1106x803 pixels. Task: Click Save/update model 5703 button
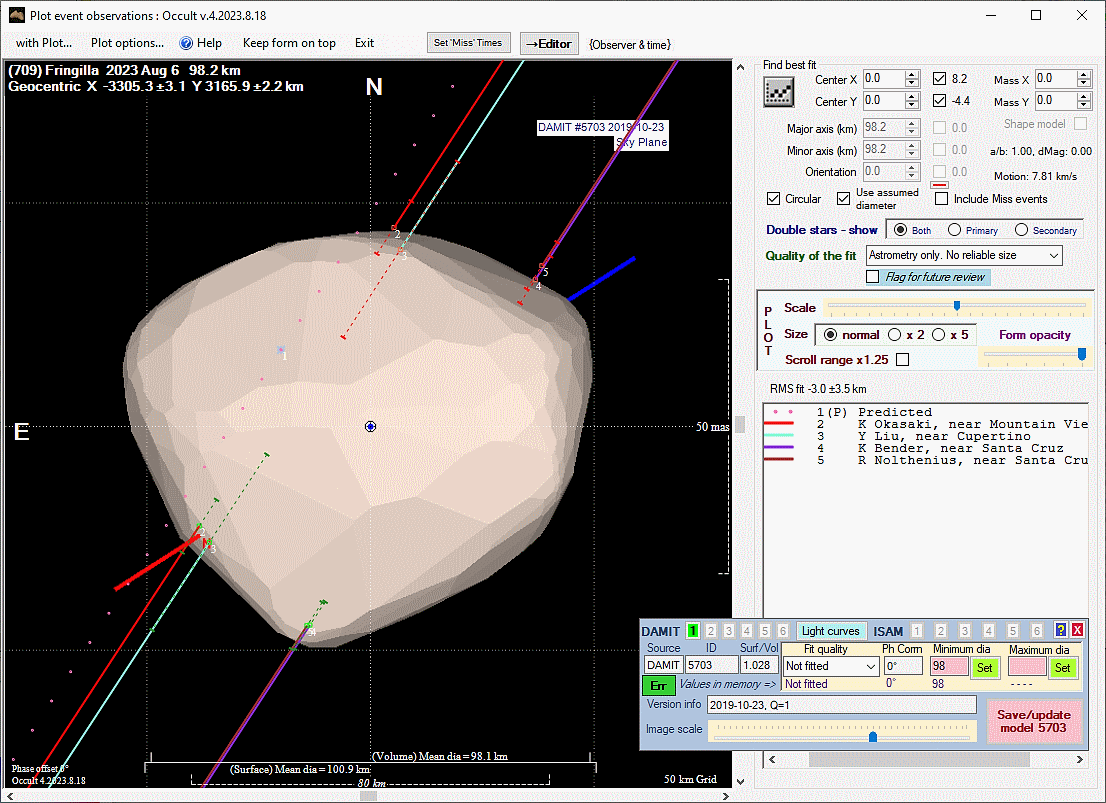pyautogui.click(x=1033, y=721)
